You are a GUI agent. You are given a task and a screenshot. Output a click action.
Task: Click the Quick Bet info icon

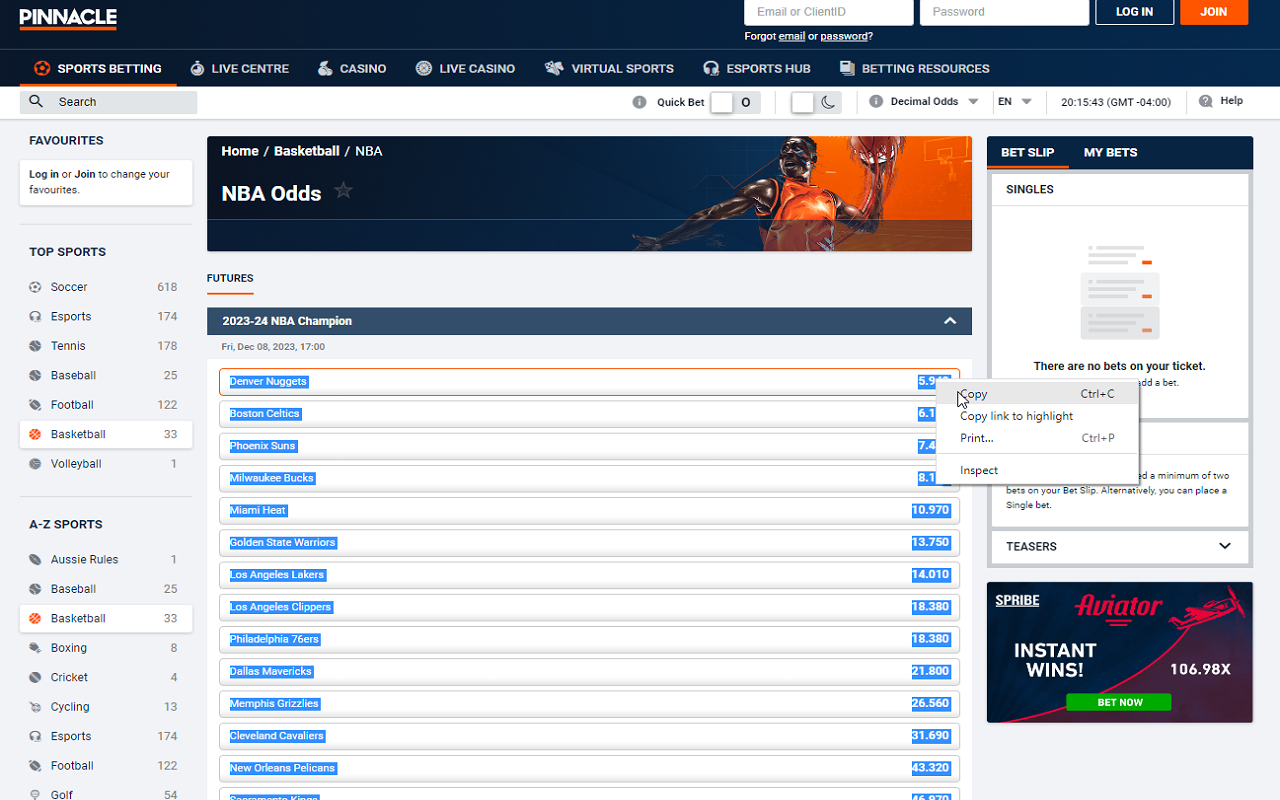(640, 102)
